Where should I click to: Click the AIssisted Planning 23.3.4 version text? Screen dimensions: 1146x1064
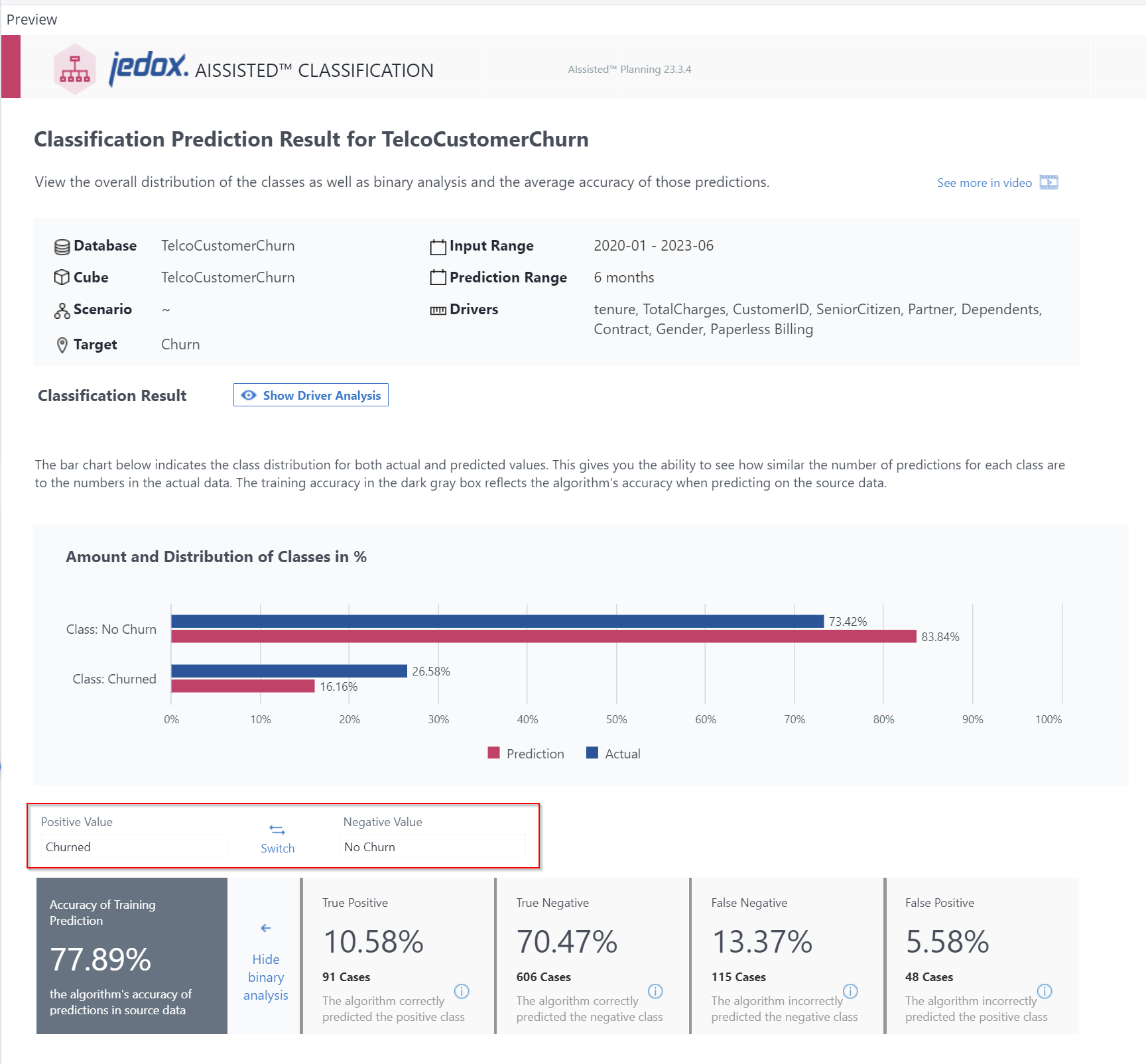point(629,70)
